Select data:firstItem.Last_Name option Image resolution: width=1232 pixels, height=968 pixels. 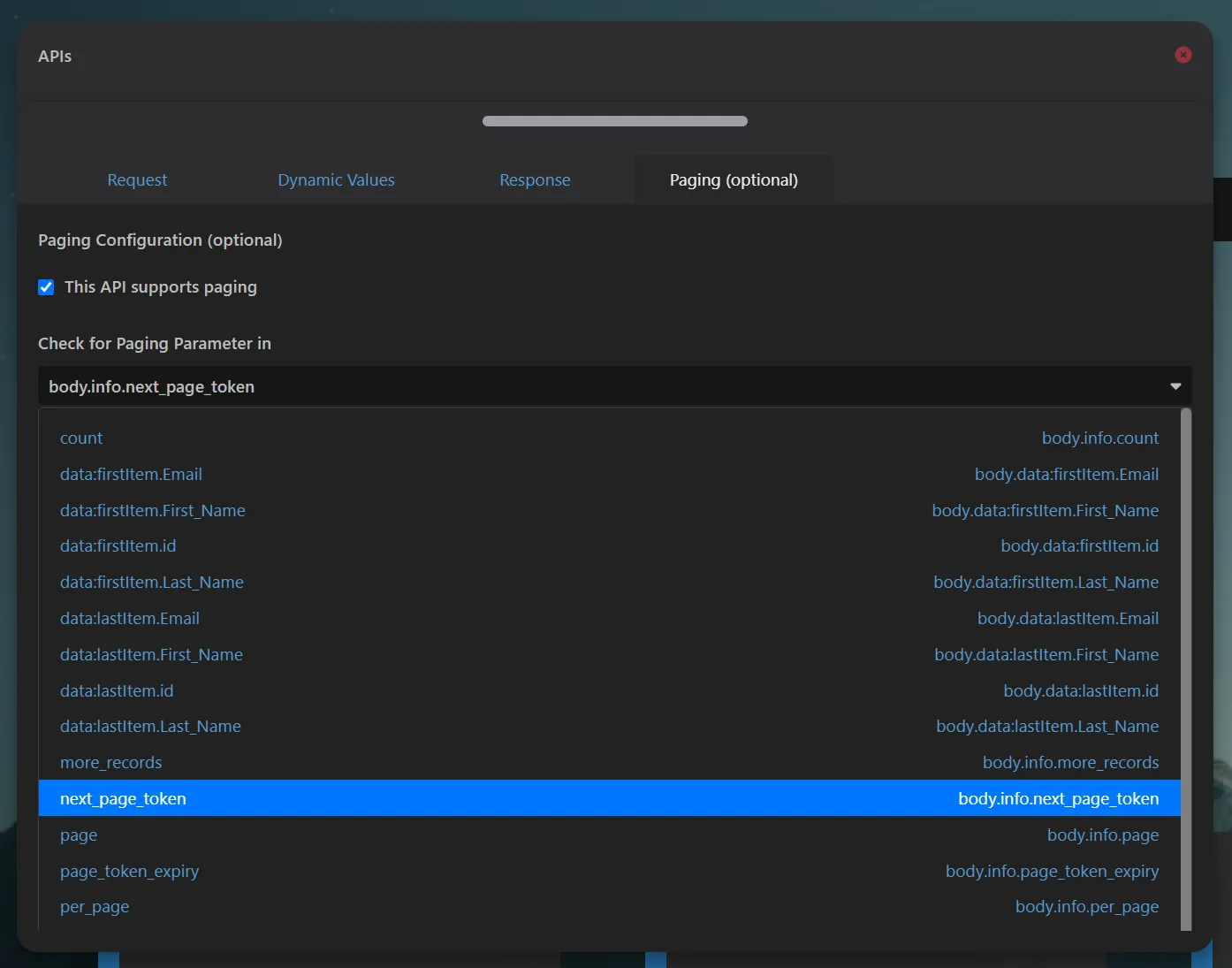(610, 583)
